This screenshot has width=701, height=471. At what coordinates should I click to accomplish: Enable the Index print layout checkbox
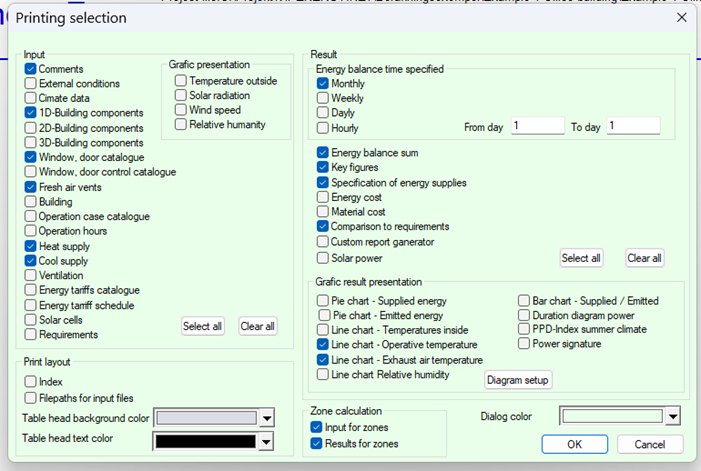pyautogui.click(x=31, y=382)
